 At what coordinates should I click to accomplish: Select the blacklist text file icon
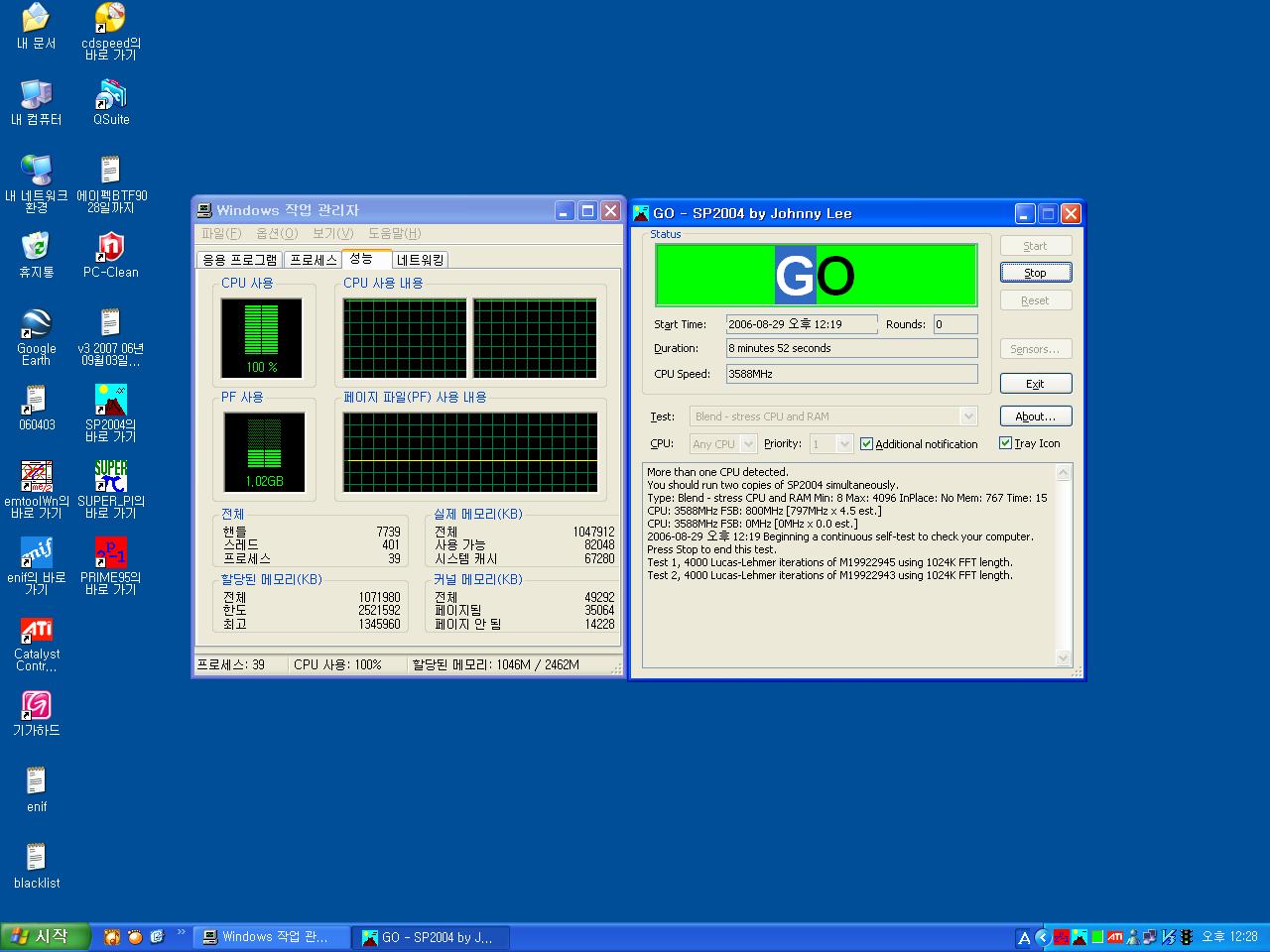[x=36, y=867]
